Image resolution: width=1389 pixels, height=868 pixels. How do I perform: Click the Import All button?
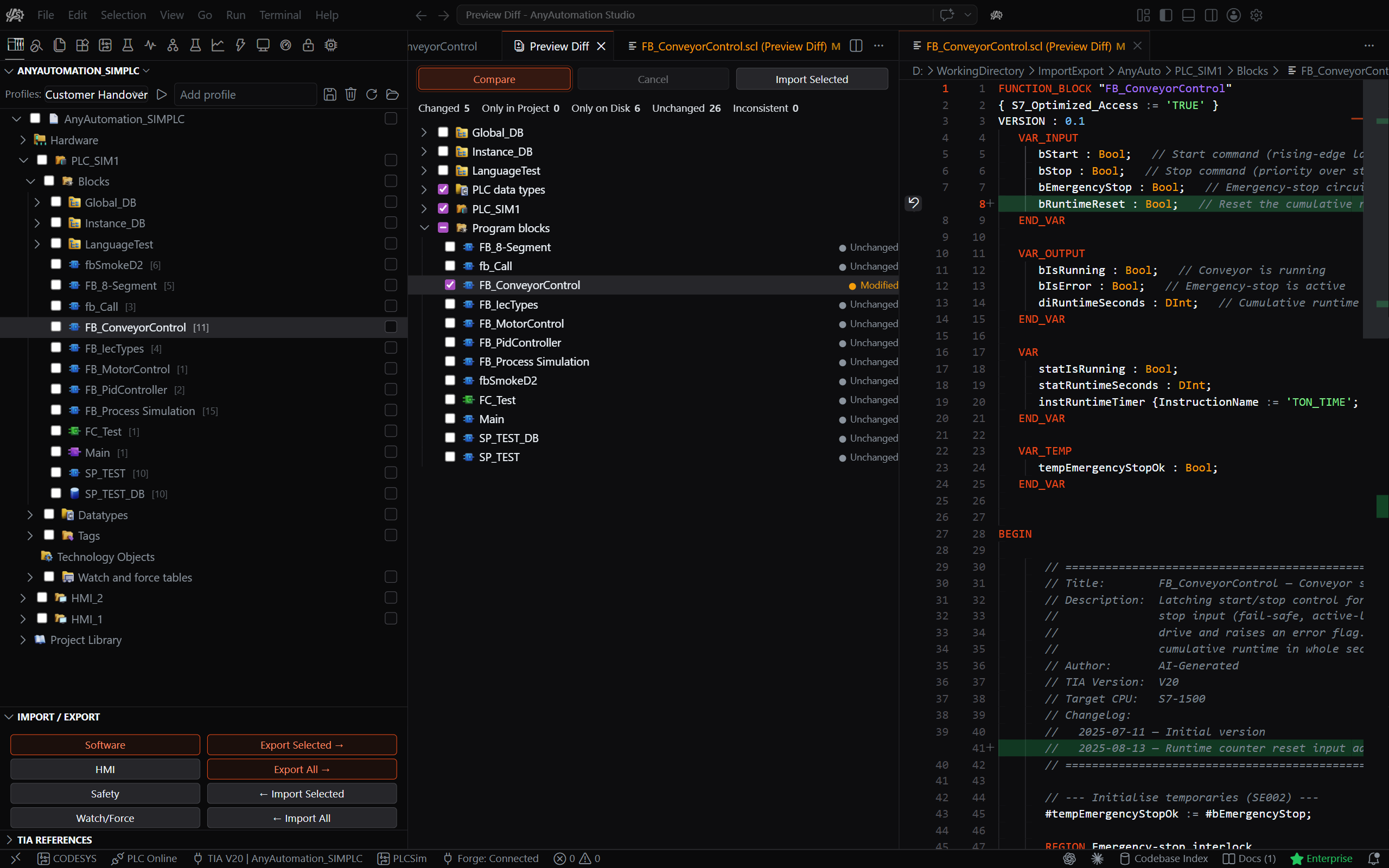tap(302, 818)
